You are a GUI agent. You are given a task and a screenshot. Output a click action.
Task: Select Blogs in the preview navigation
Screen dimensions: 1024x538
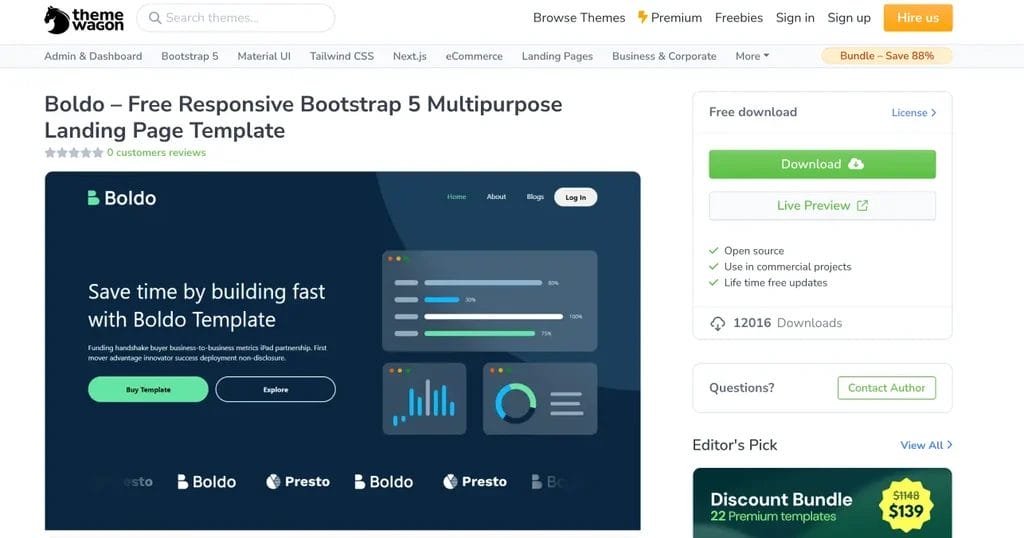(x=535, y=197)
